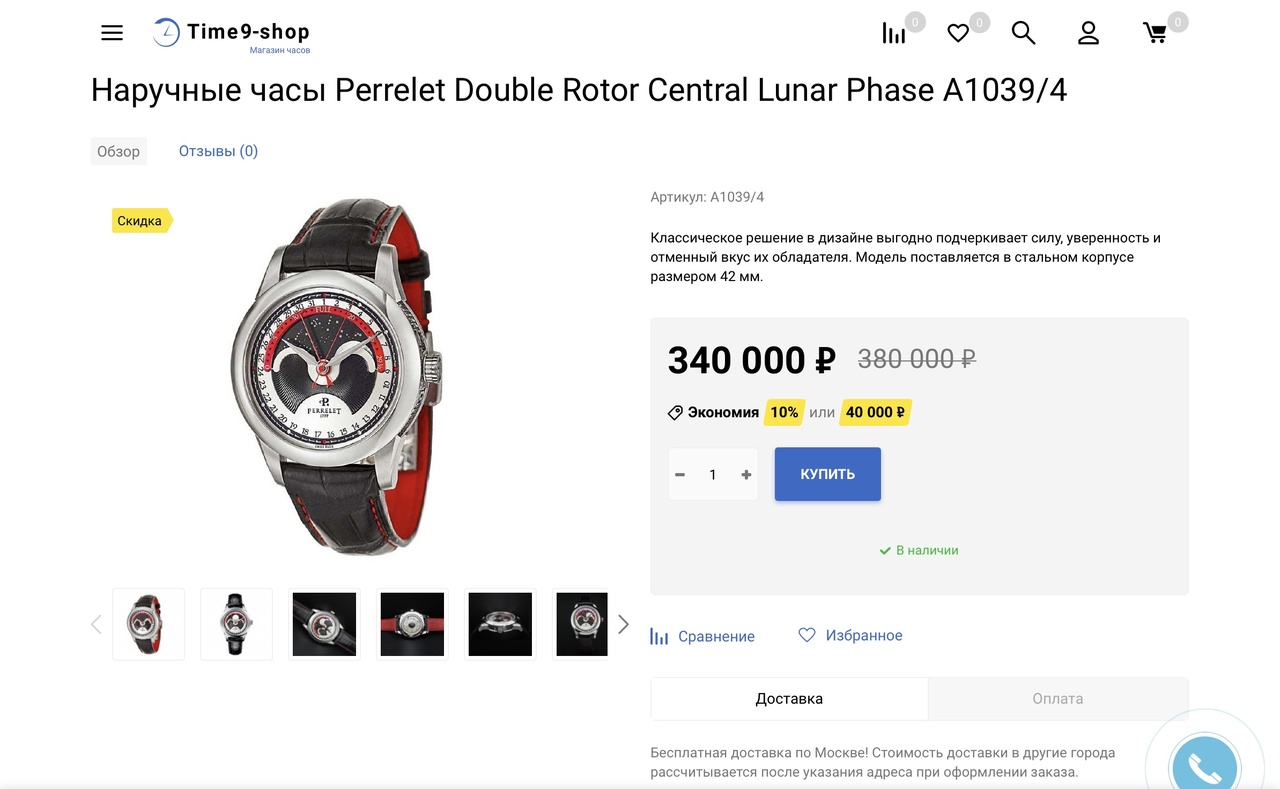Open the shopping cart
This screenshot has height=789, width=1280.
(1155, 33)
